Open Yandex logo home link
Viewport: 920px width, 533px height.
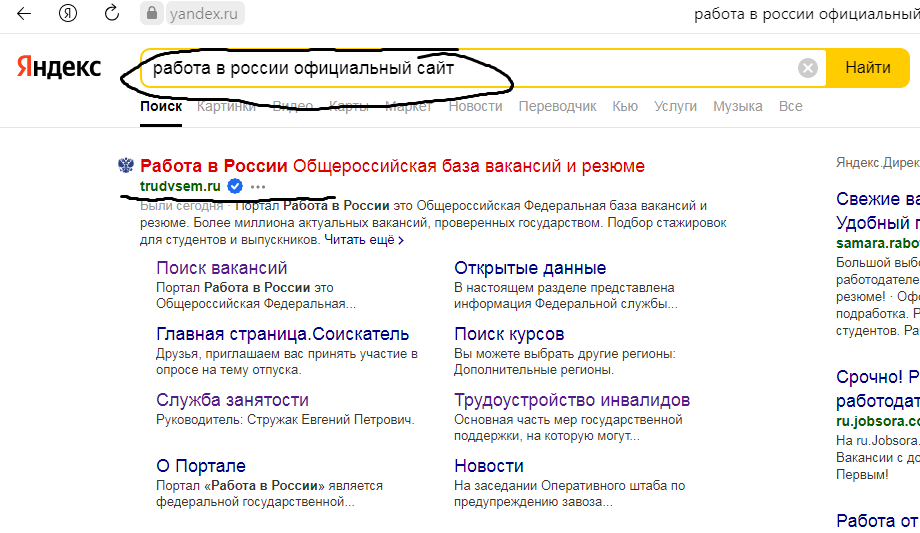pos(59,68)
